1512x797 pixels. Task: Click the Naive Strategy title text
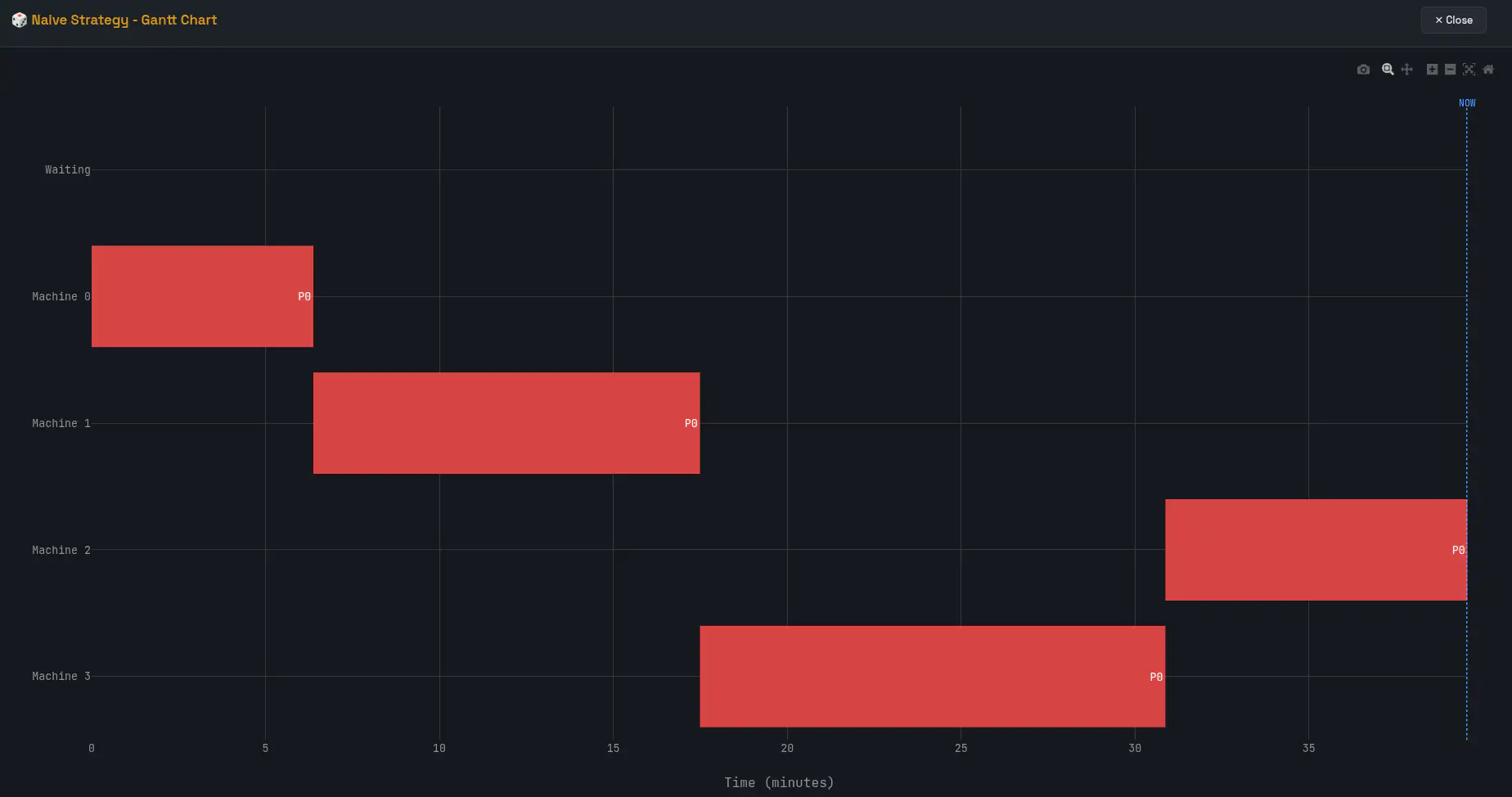point(124,20)
